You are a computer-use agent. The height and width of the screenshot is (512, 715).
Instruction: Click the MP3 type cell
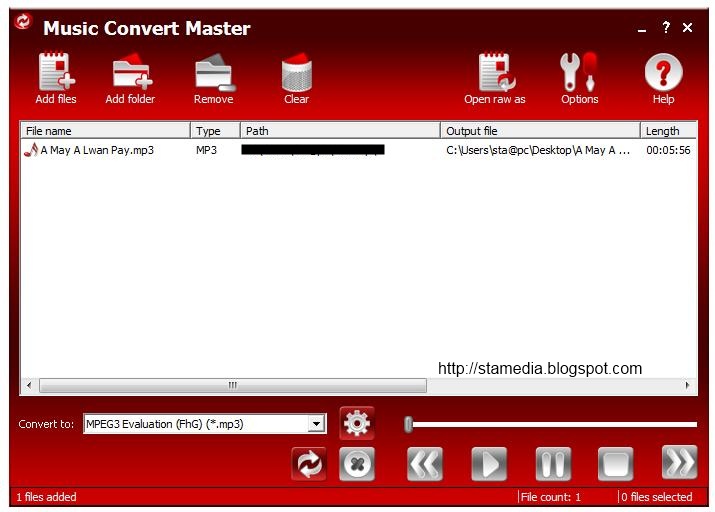(207, 150)
